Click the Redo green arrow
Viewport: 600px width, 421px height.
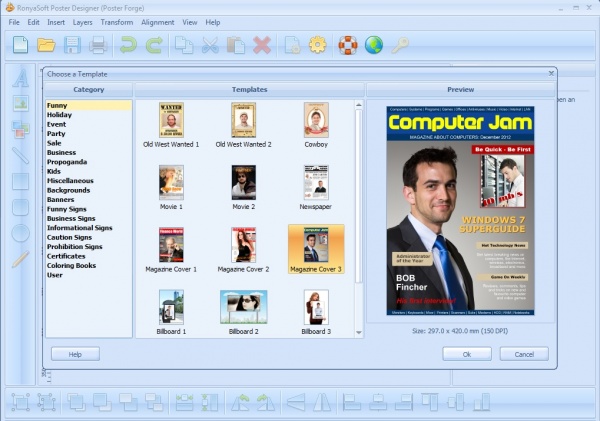pyautogui.click(x=154, y=45)
